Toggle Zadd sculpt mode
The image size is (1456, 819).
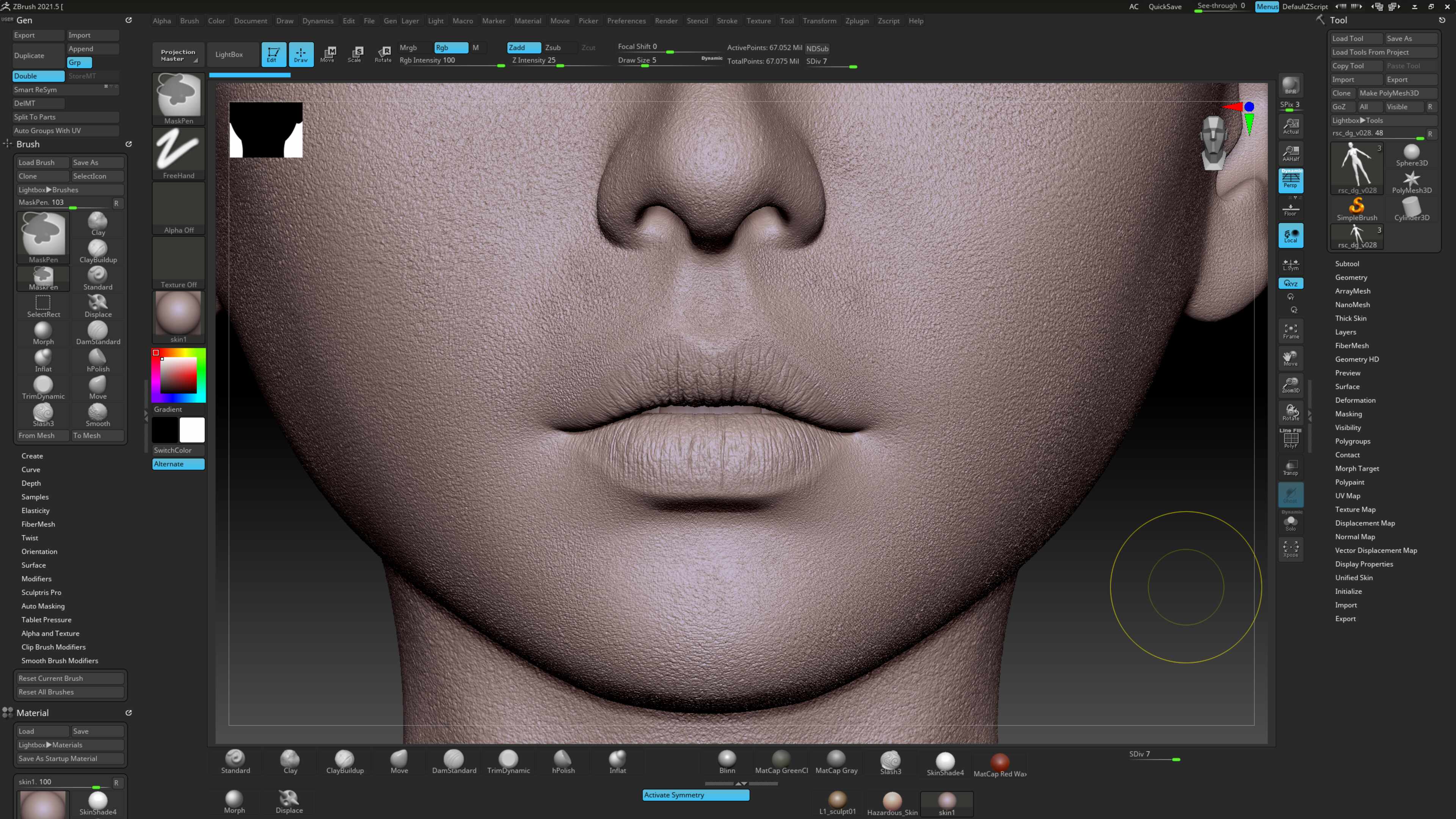click(x=523, y=47)
